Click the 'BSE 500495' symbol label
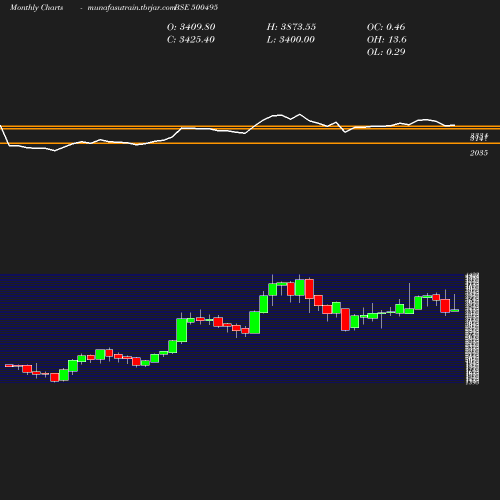The width and height of the screenshot is (500, 500). pos(196,8)
